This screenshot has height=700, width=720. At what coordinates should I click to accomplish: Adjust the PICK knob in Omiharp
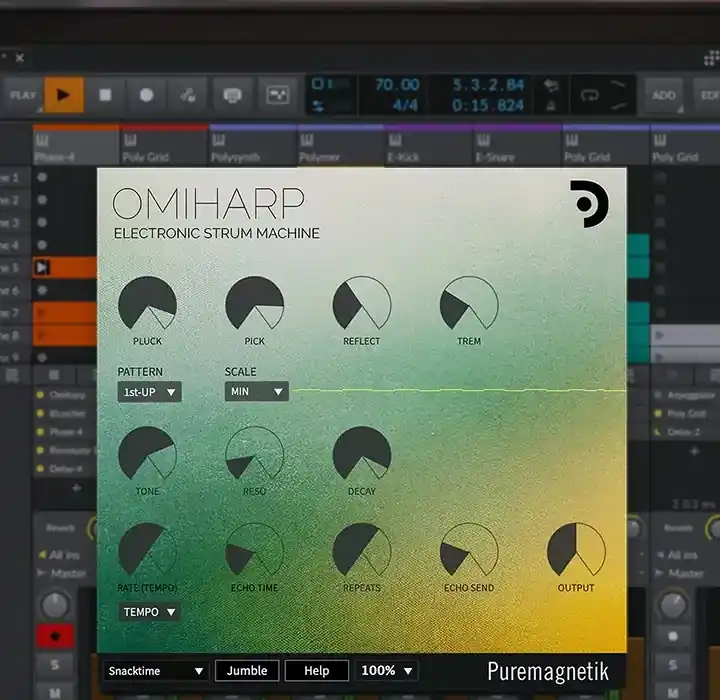[254, 304]
